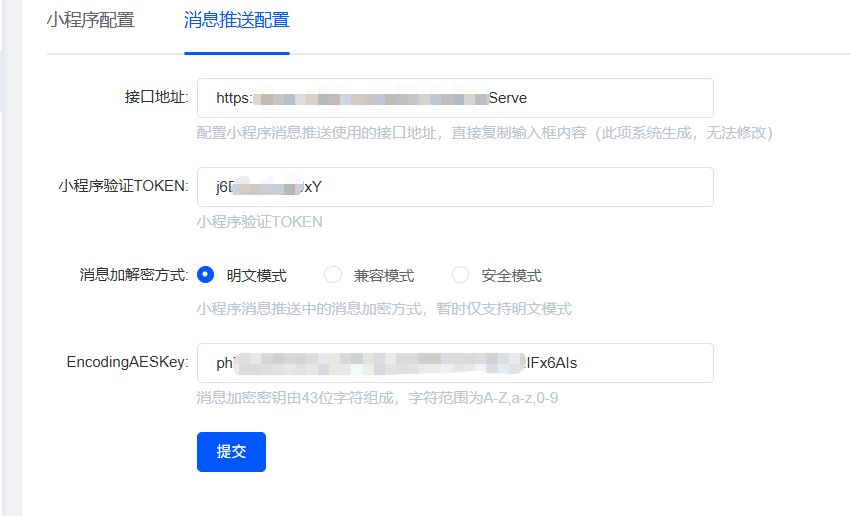Submit the form with the 提交 button

(231, 452)
